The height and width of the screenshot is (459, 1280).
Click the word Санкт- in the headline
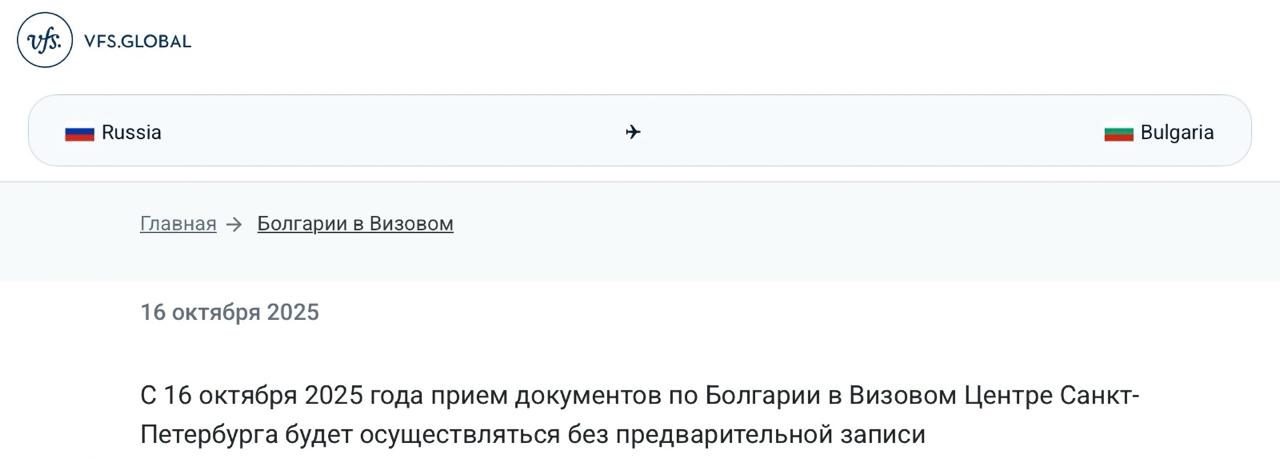point(1101,396)
